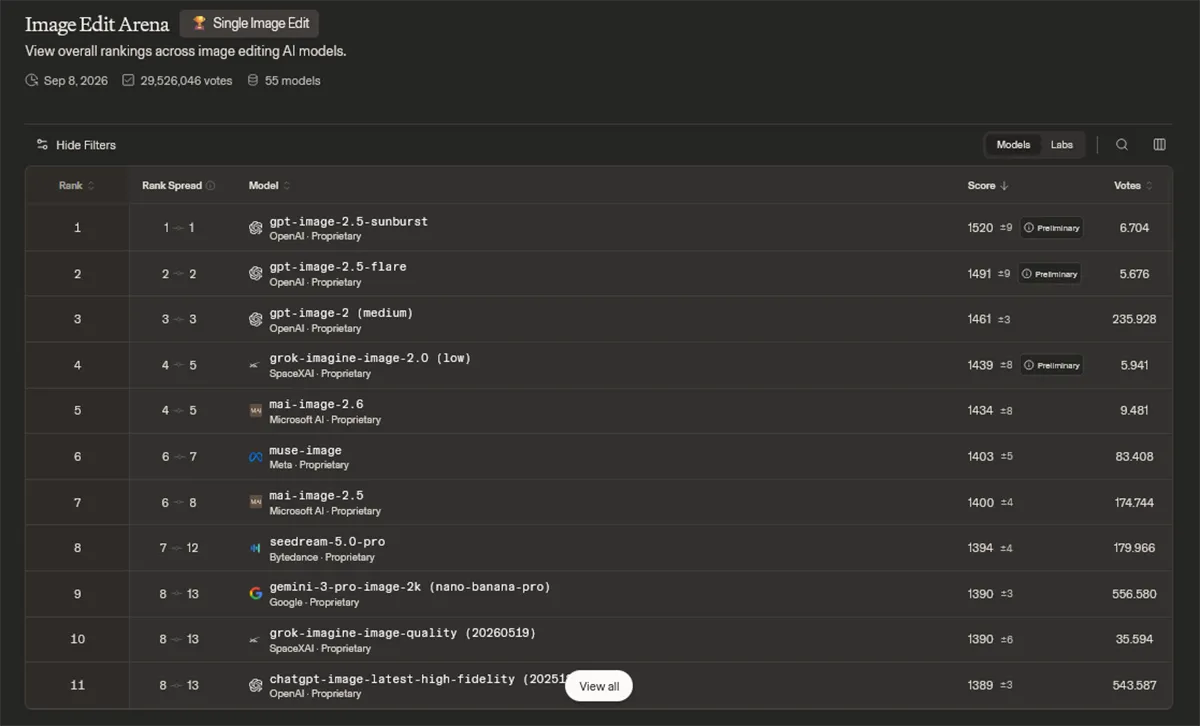The image size is (1200, 726).
Task: Sort the table by the Model column
Action: 270,186
